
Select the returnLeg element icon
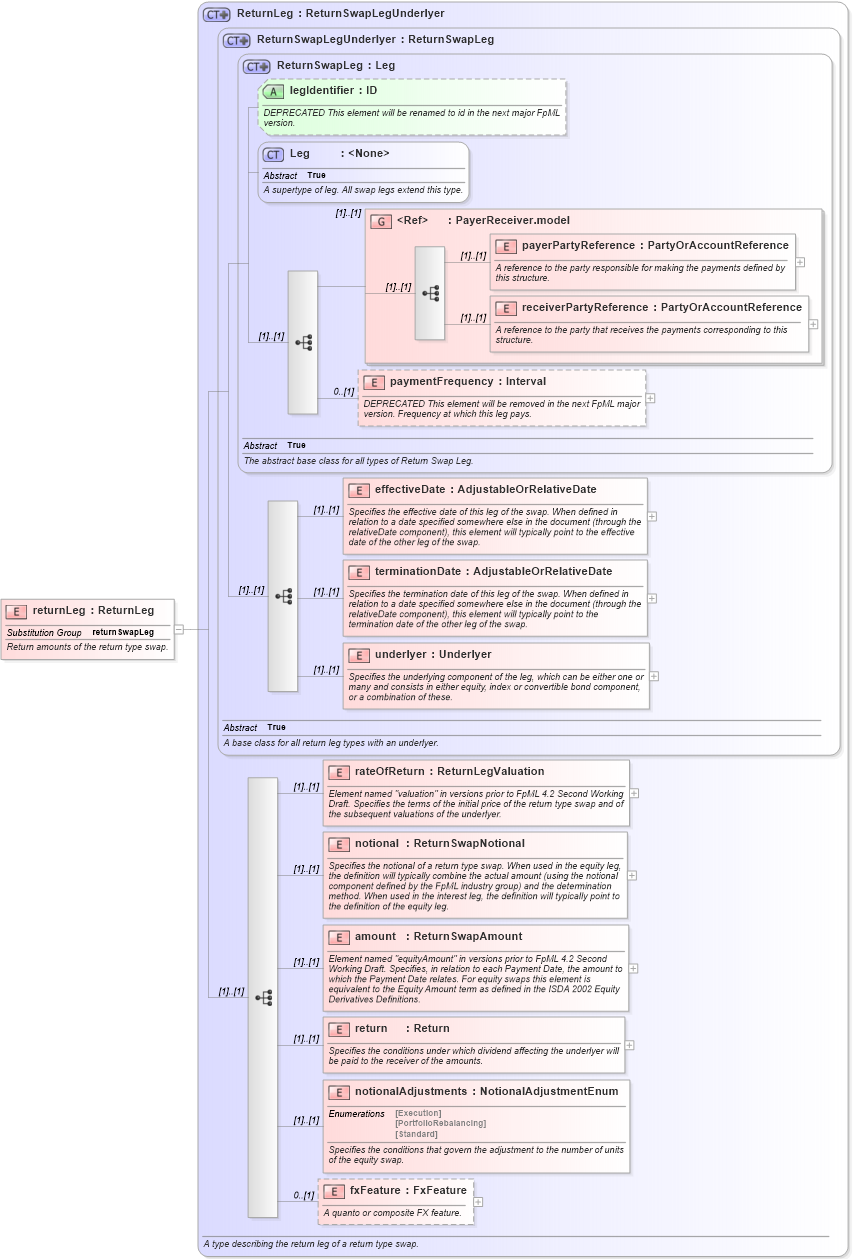pyautogui.click(x=15, y=610)
